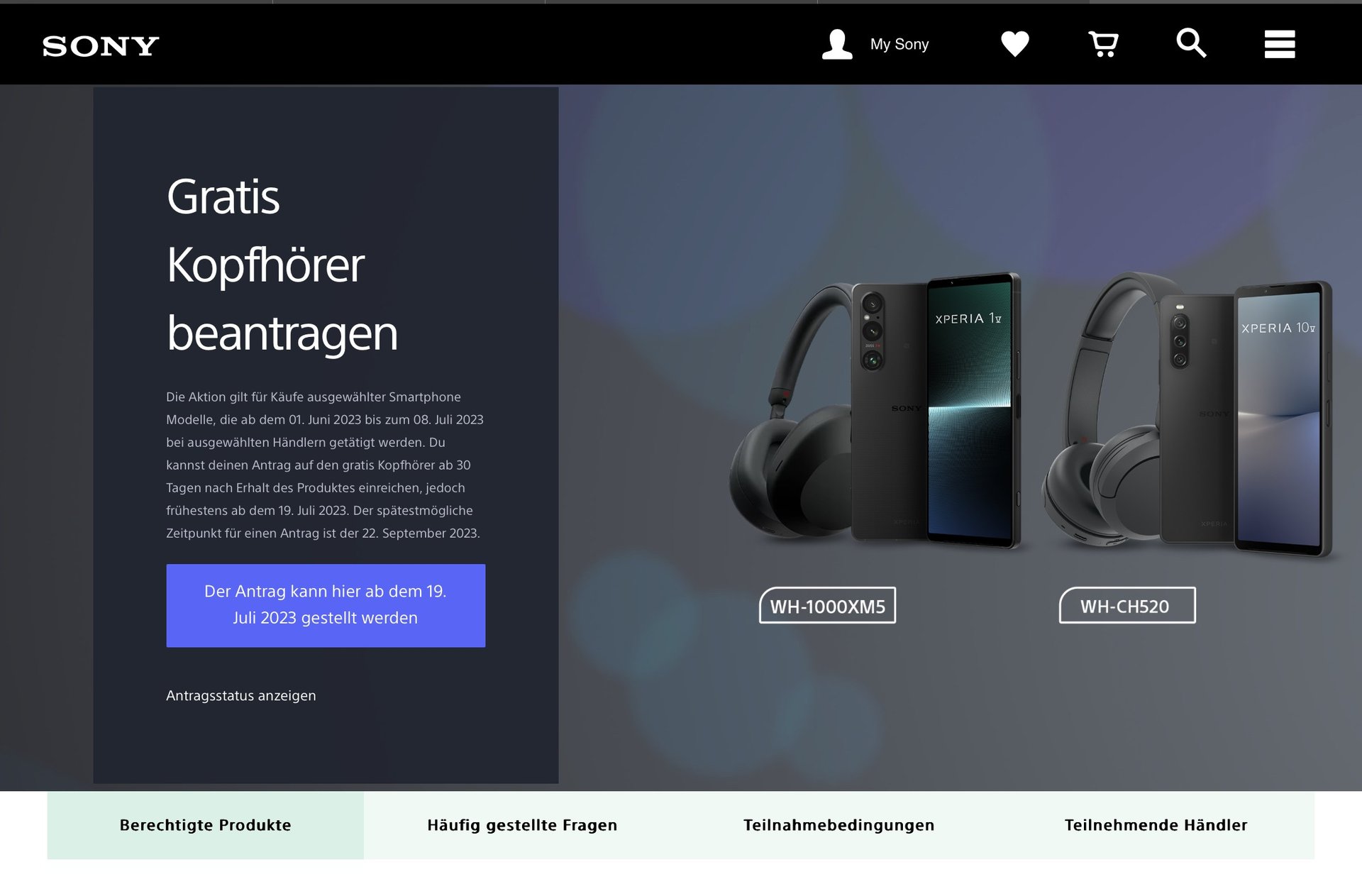Switch to Häufig gestellte Fragen tab
The width and height of the screenshot is (1362, 896).
[x=522, y=825]
